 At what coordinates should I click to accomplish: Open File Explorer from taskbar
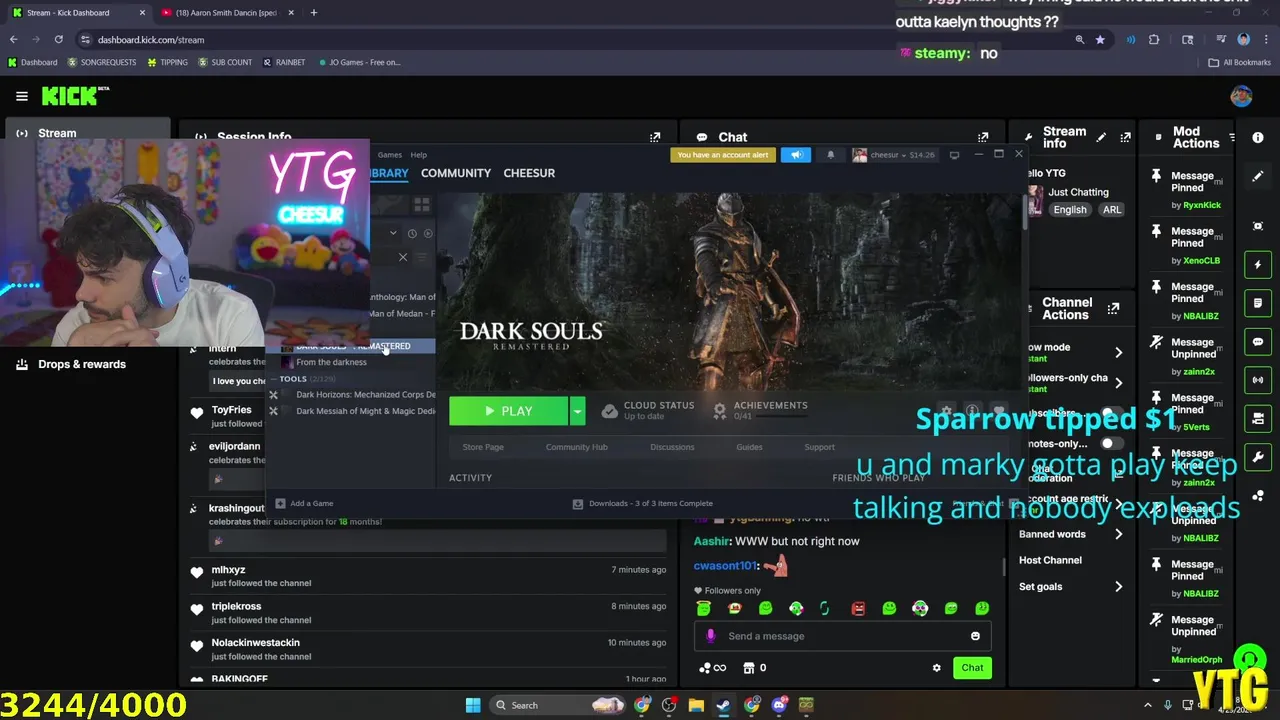point(696,705)
